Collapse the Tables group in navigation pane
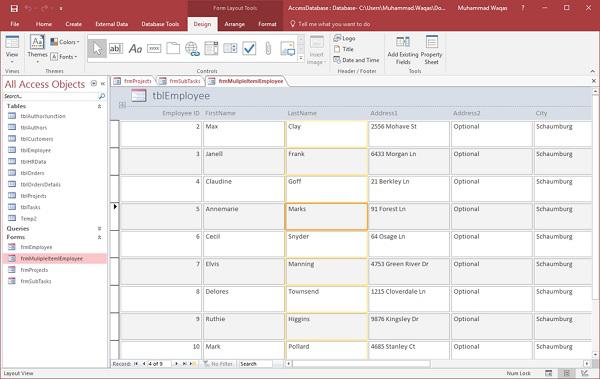The width and height of the screenshot is (600, 379). [99, 106]
